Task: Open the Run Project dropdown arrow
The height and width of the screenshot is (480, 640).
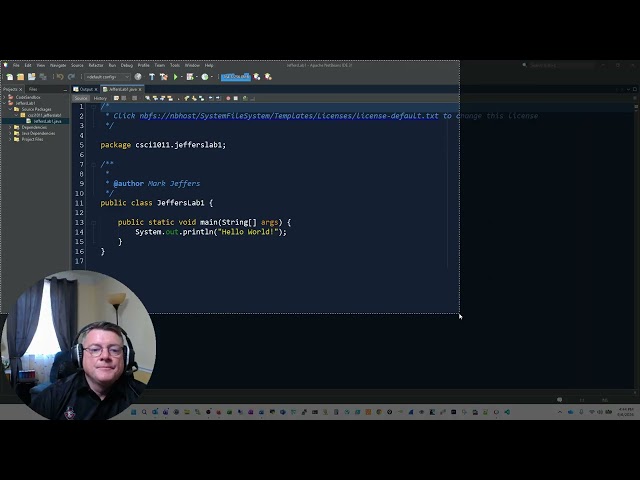Action: point(181,77)
